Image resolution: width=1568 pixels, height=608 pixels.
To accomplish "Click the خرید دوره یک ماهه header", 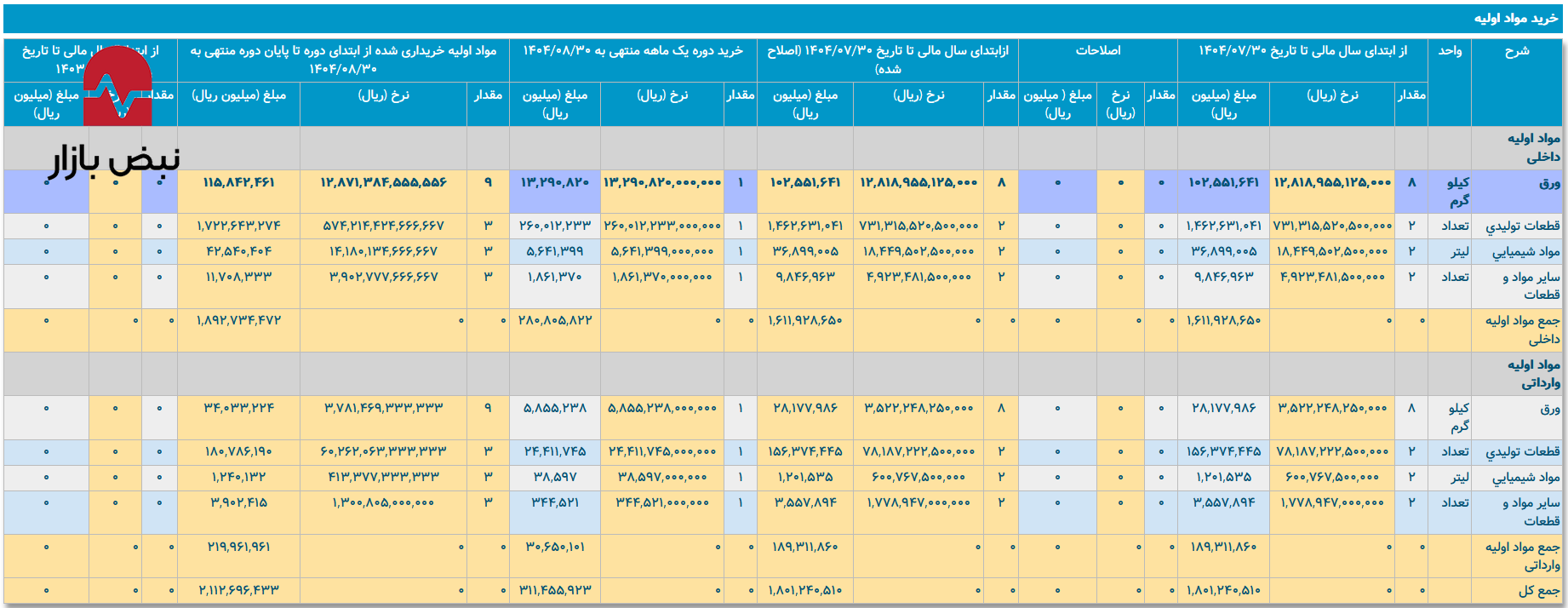I will (632, 51).
